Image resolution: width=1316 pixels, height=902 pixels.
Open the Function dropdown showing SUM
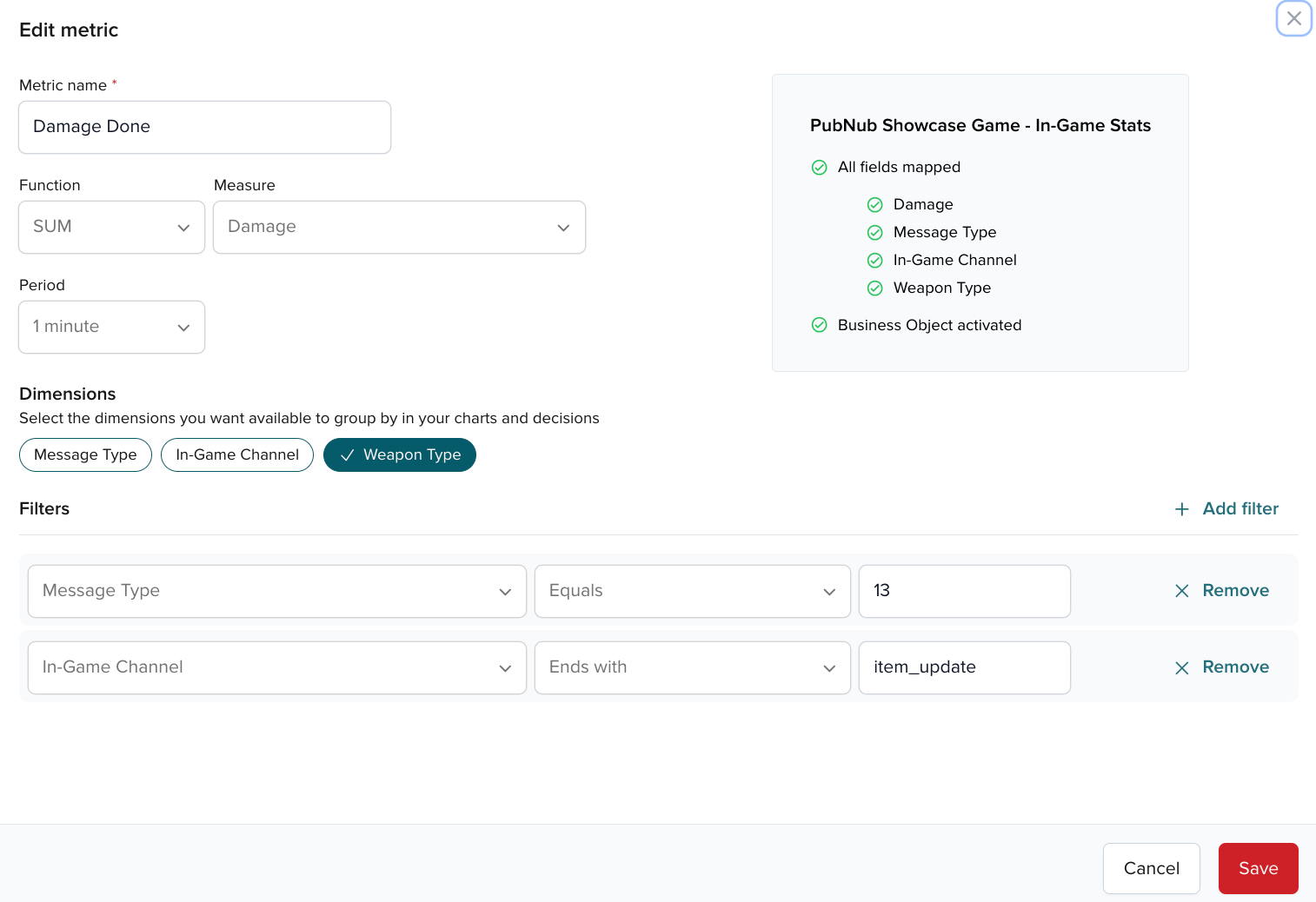[111, 228]
